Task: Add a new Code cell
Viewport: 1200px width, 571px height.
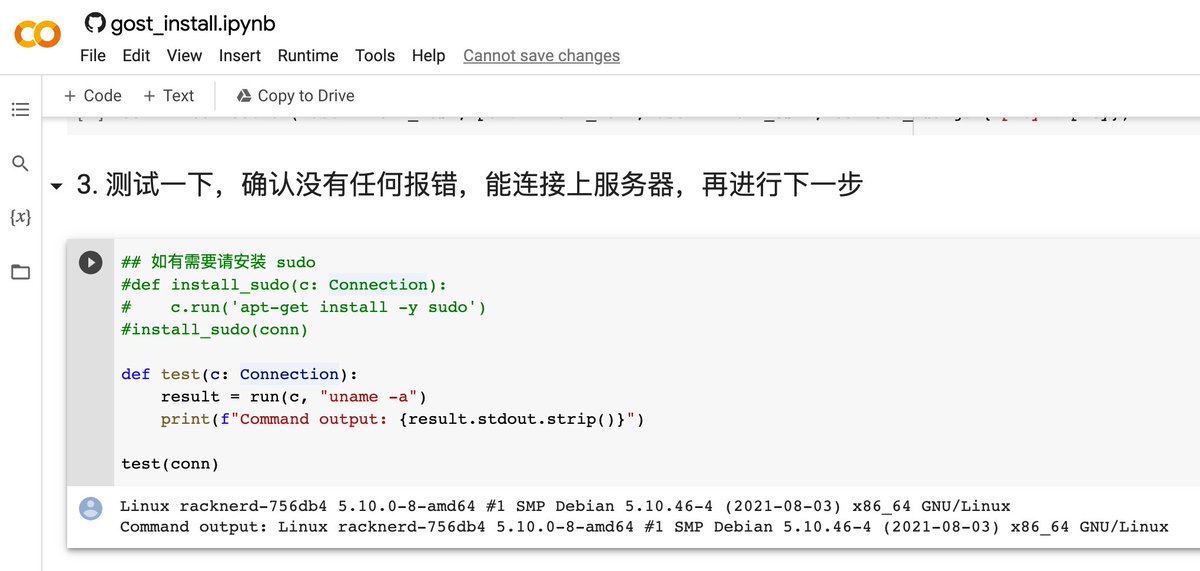Action: 92,96
